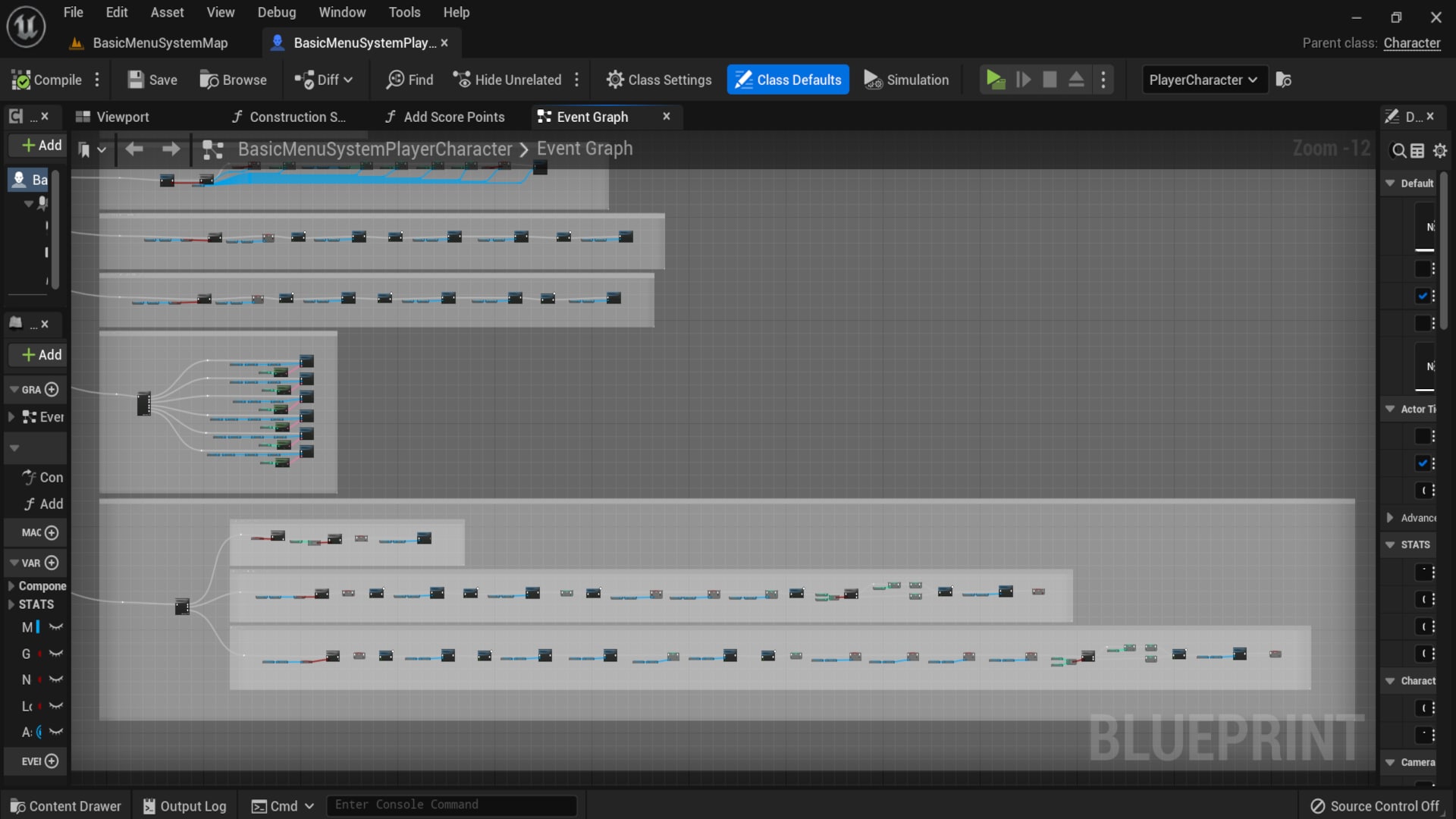Uncheck the blue checkbox under Actor Tick section
The image size is (1456, 819).
point(1424,463)
